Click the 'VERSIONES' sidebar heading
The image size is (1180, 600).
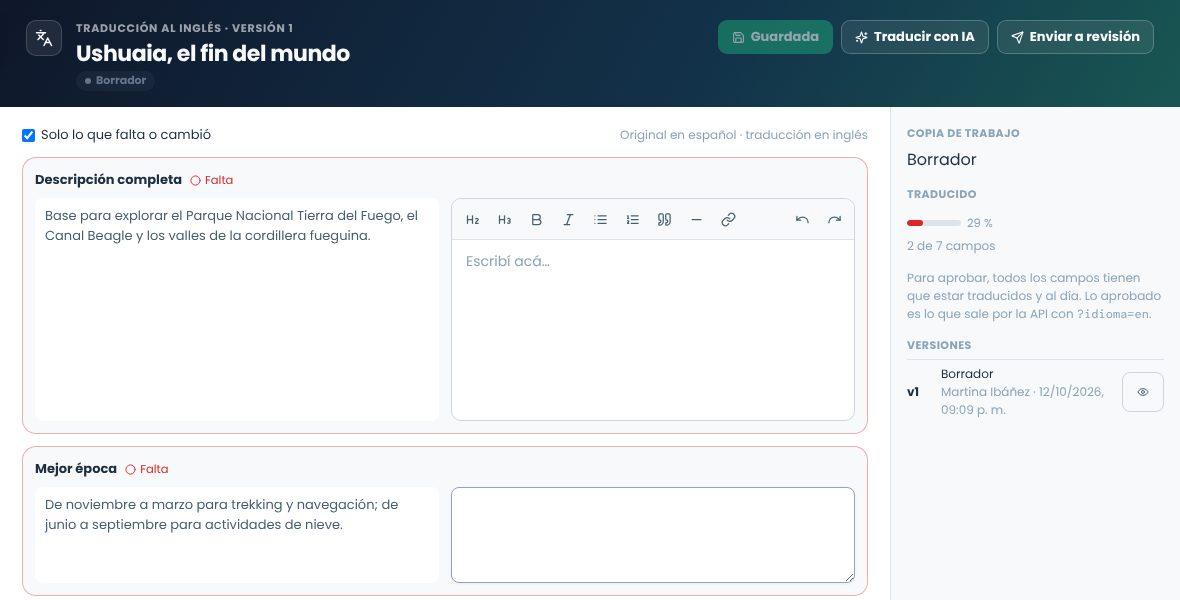click(x=939, y=346)
